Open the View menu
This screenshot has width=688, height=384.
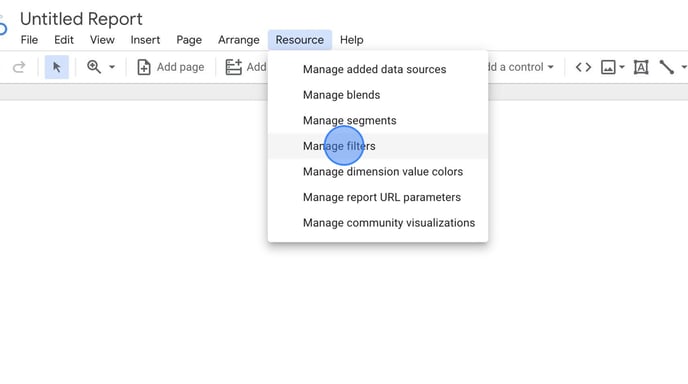click(x=102, y=40)
